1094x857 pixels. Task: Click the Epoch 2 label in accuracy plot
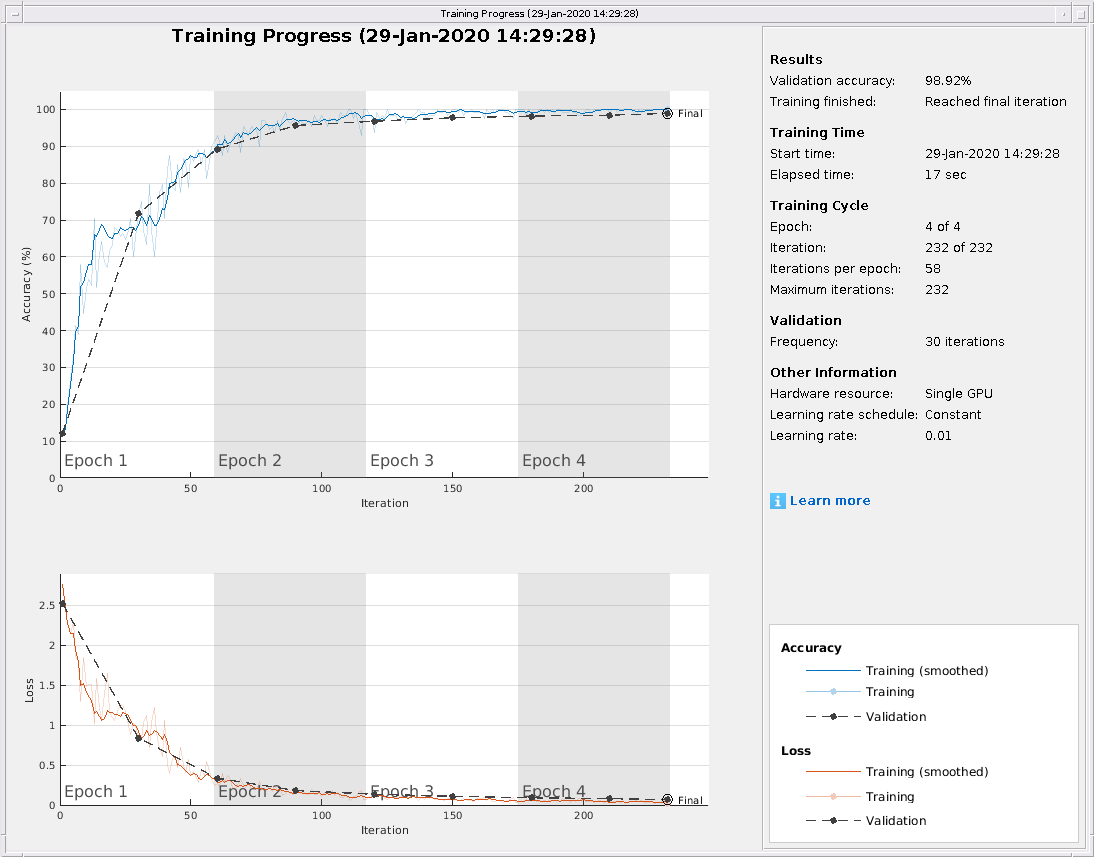pos(250,461)
